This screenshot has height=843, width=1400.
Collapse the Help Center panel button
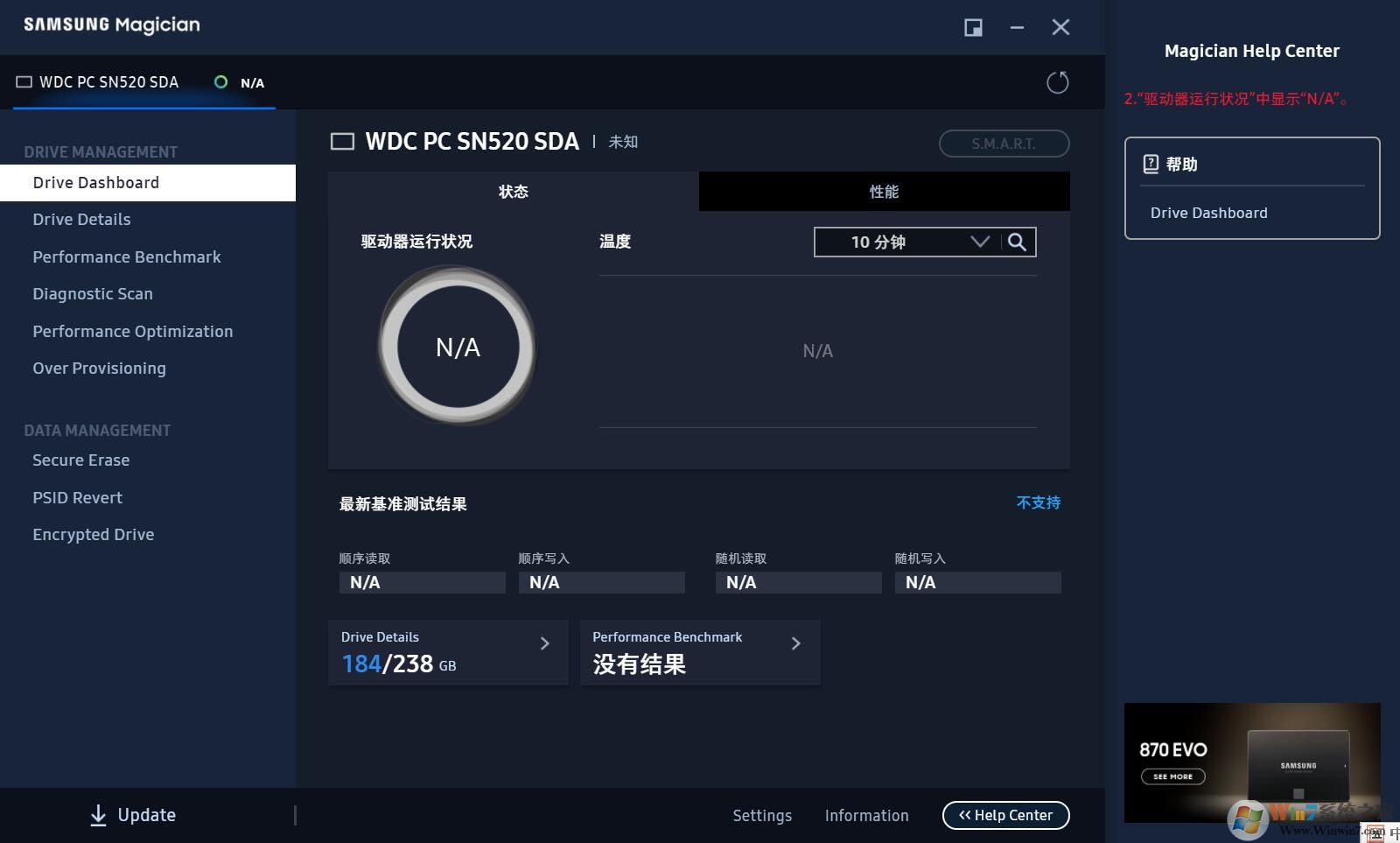pyautogui.click(x=1006, y=815)
